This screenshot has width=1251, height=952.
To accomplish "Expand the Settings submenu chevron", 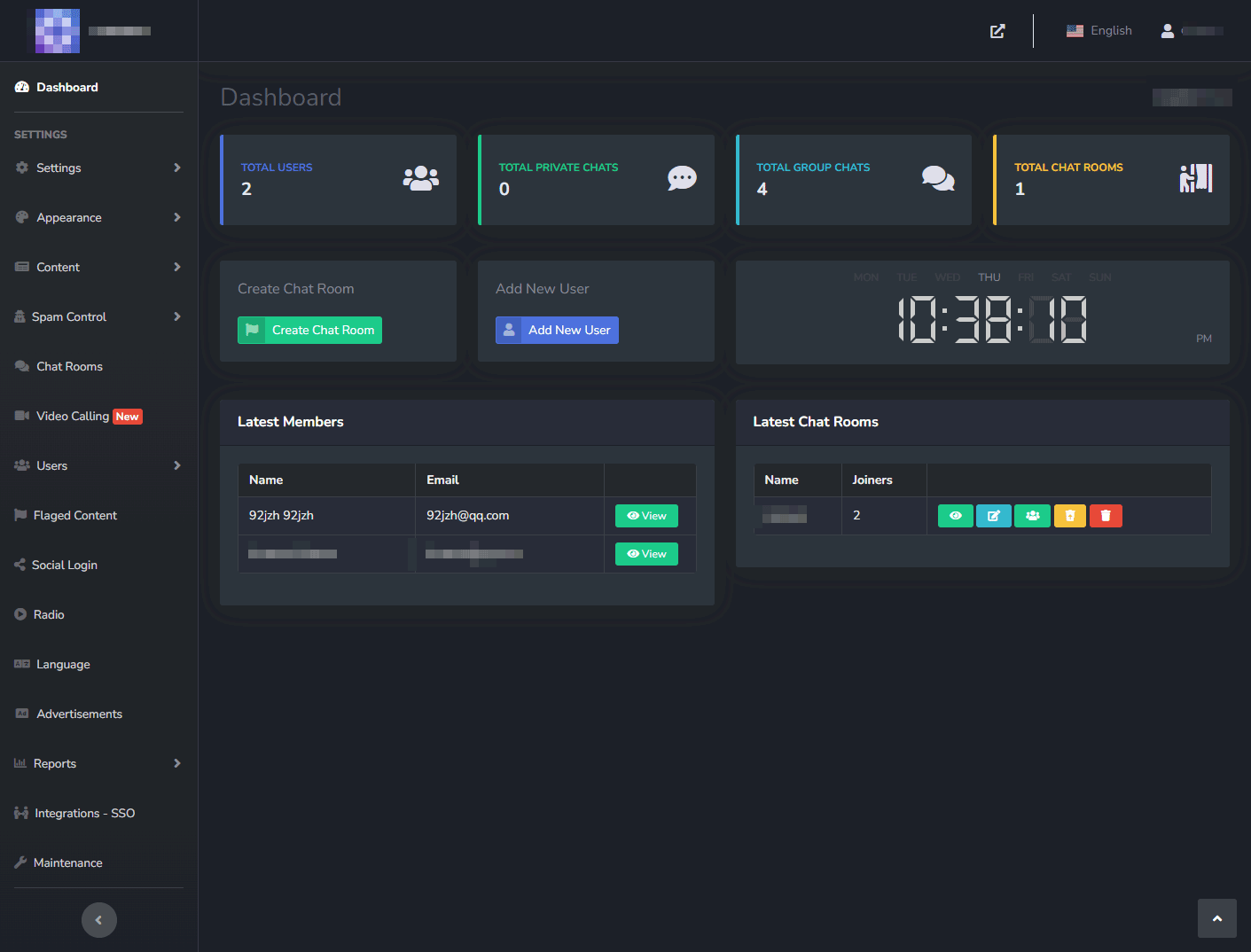I will click(177, 168).
